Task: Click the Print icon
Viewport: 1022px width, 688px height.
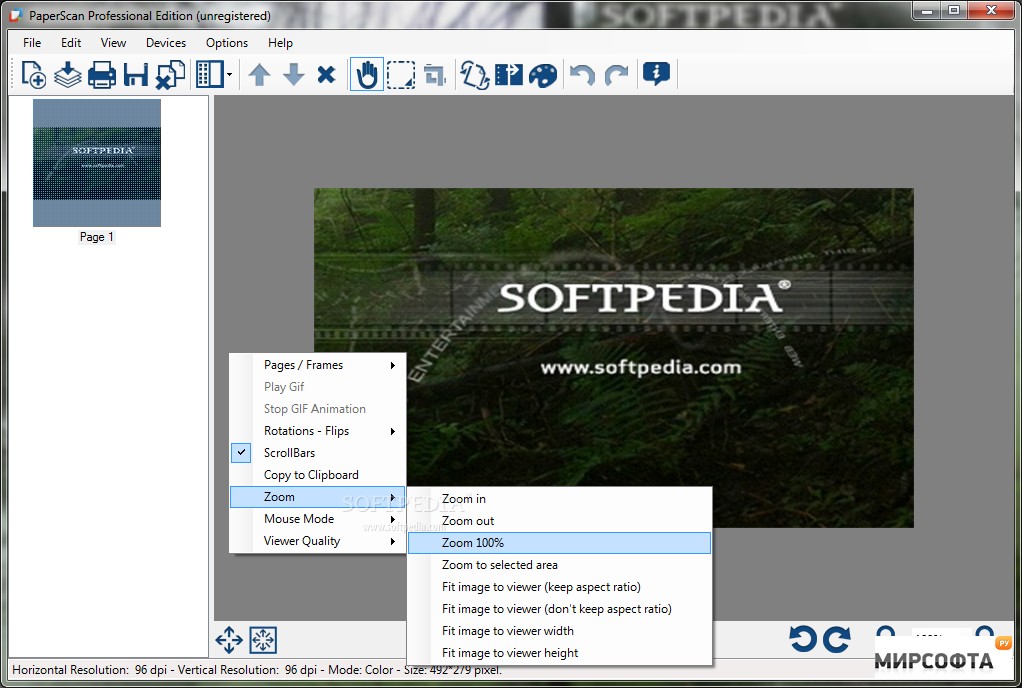Action: (x=101, y=73)
